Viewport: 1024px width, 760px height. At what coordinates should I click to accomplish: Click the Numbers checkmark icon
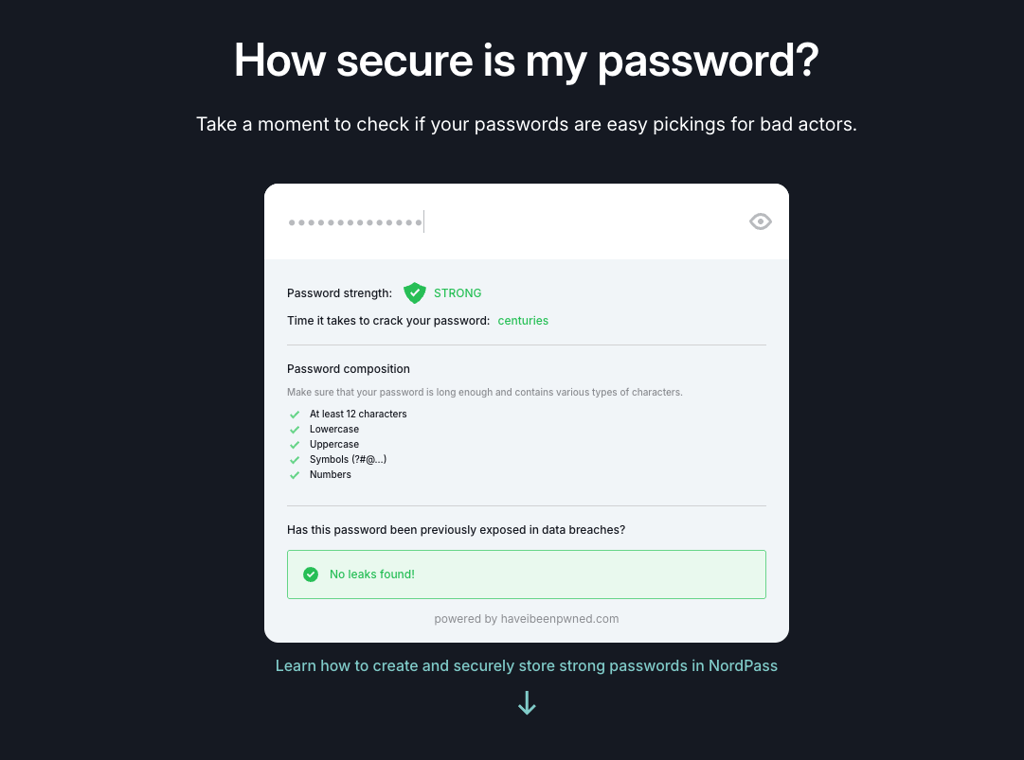click(x=295, y=475)
